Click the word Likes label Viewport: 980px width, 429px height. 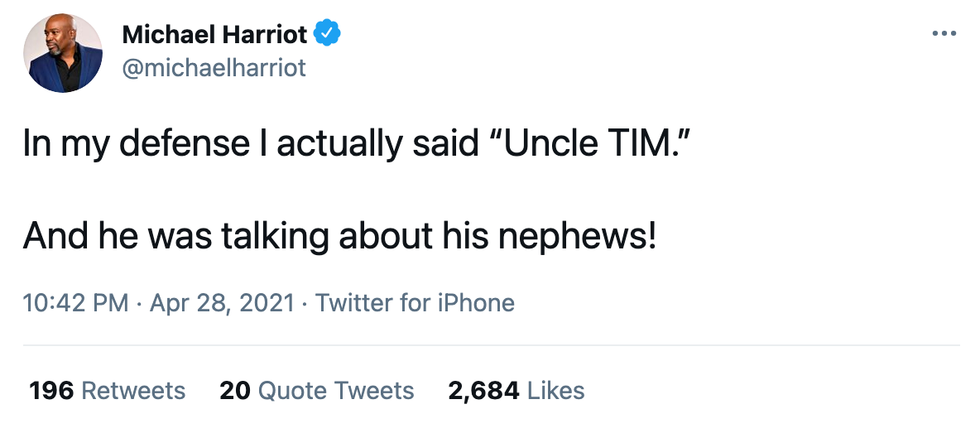tap(555, 390)
